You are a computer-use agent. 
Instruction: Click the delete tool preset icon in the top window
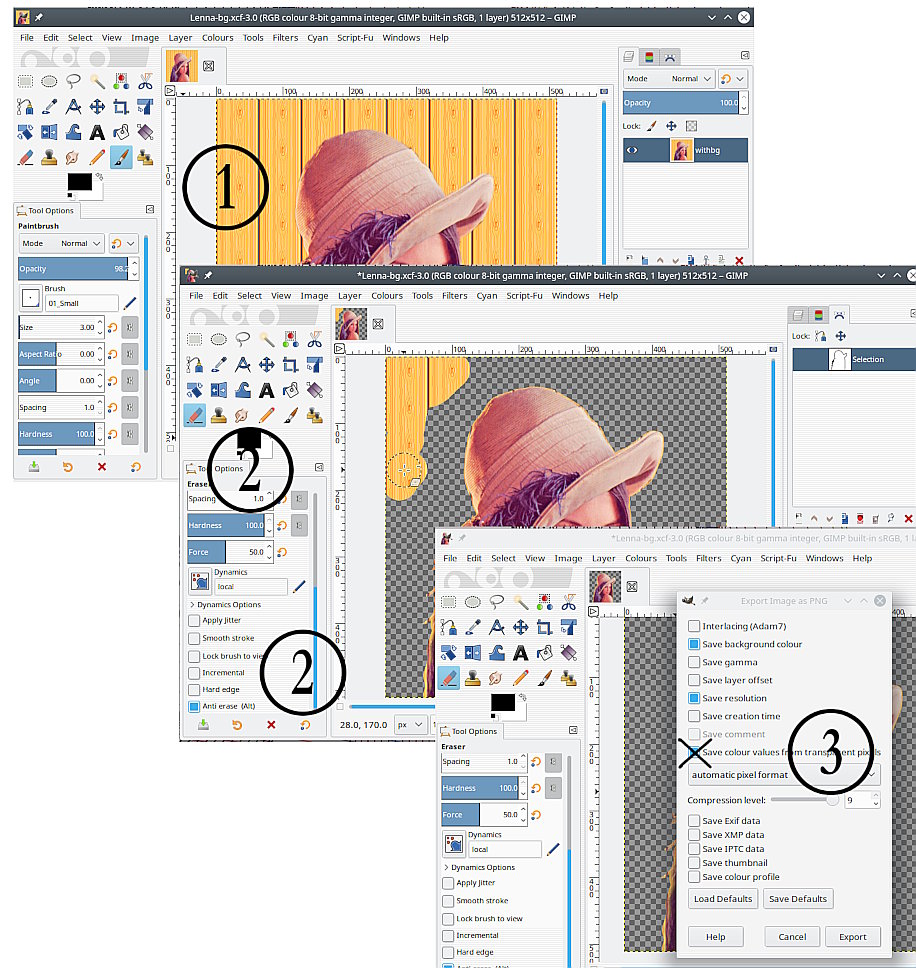click(102, 467)
